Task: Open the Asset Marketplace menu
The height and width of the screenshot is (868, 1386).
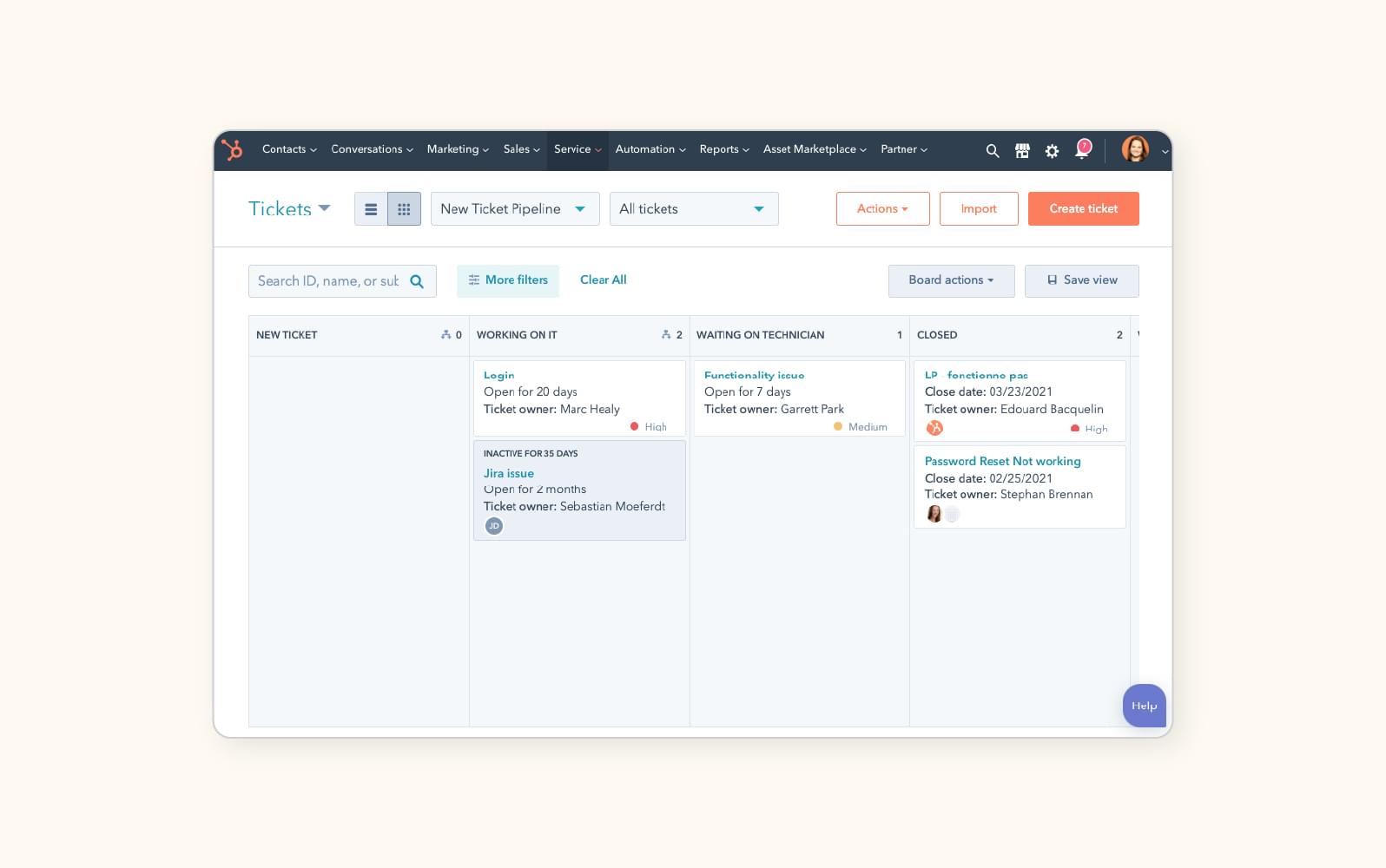Action: pos(815,149)
